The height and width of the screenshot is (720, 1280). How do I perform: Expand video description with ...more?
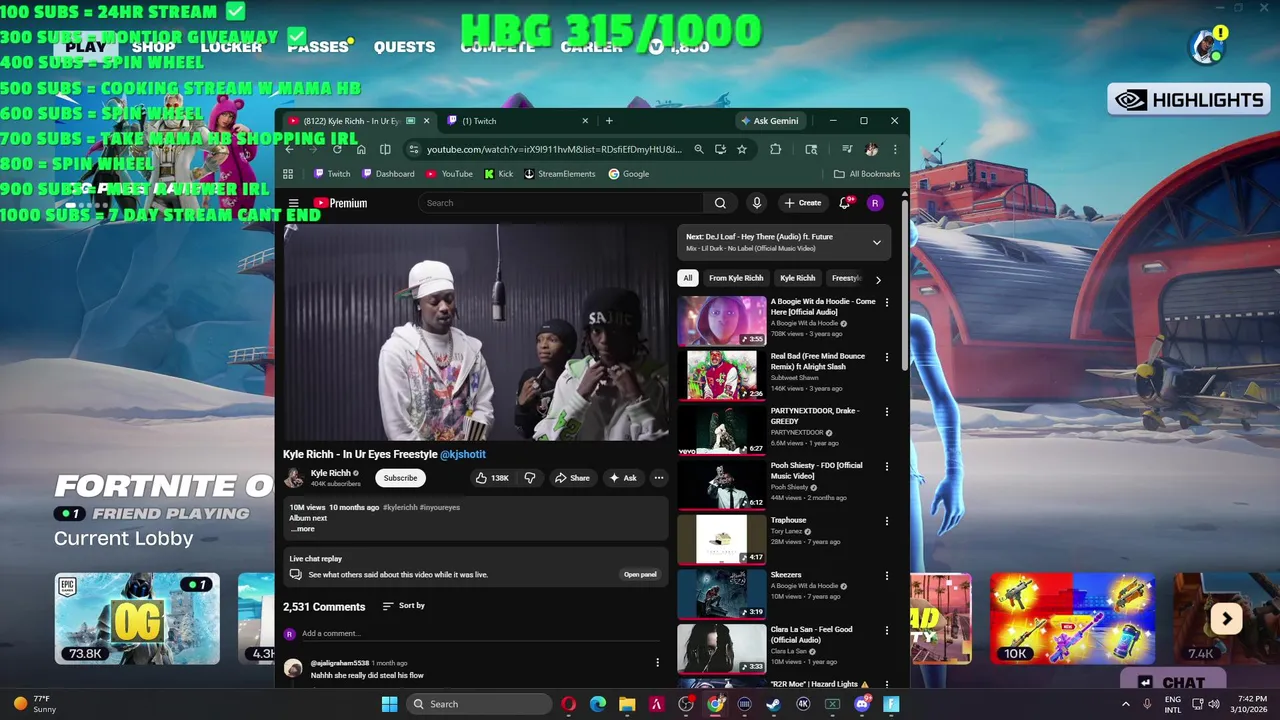(x=303, y=529)
